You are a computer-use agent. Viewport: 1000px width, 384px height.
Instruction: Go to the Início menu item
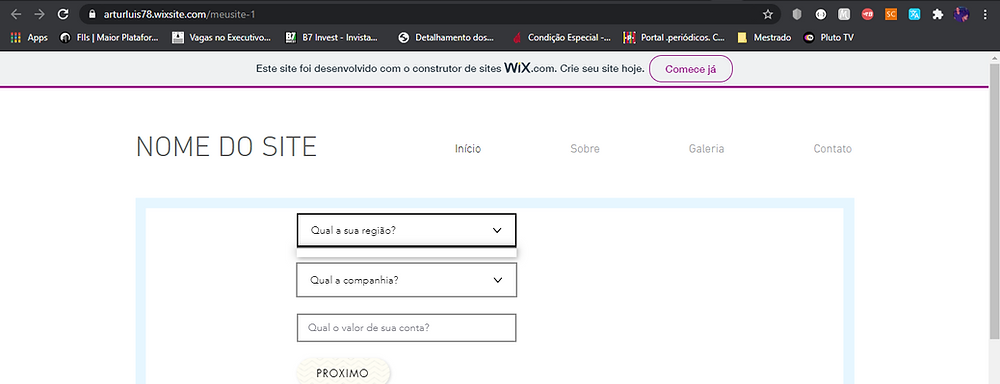pos(467,149)
